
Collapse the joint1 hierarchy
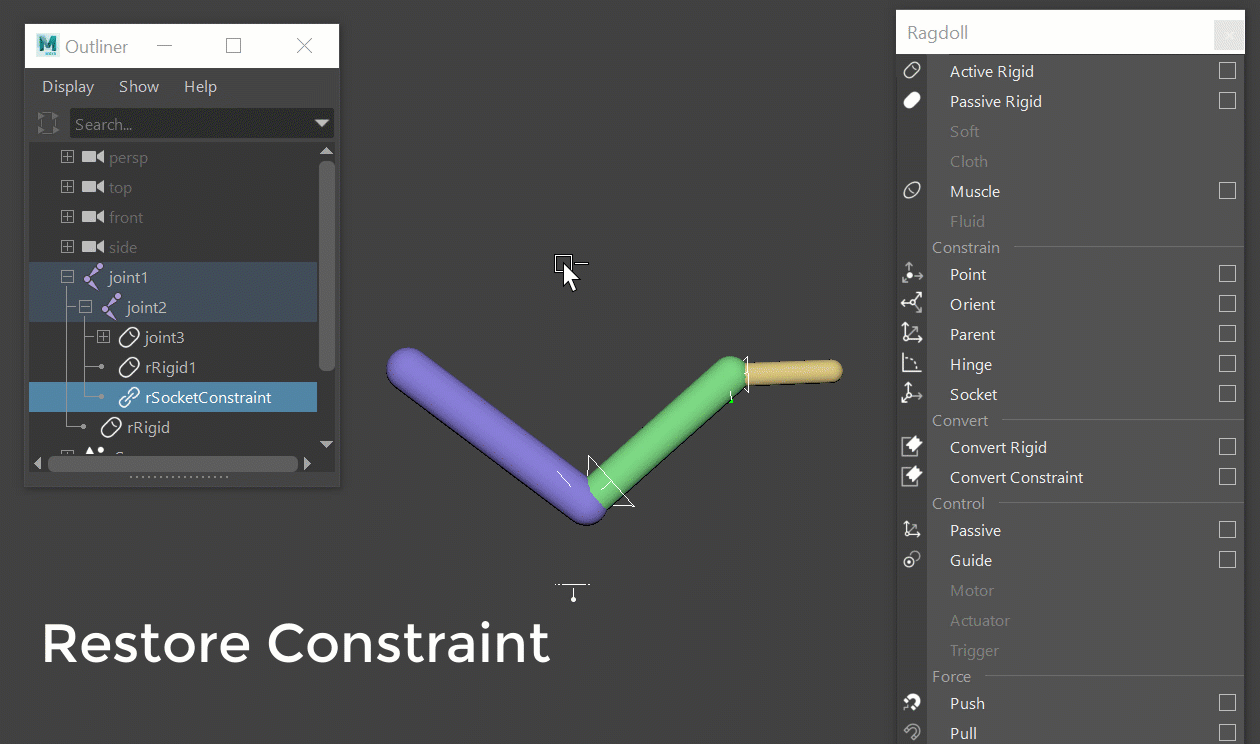[x=67, y=277]
